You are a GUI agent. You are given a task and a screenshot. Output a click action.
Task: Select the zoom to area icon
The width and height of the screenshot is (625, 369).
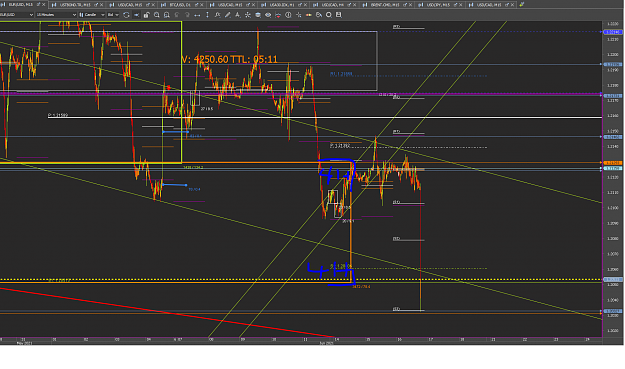tap(167, 15)
